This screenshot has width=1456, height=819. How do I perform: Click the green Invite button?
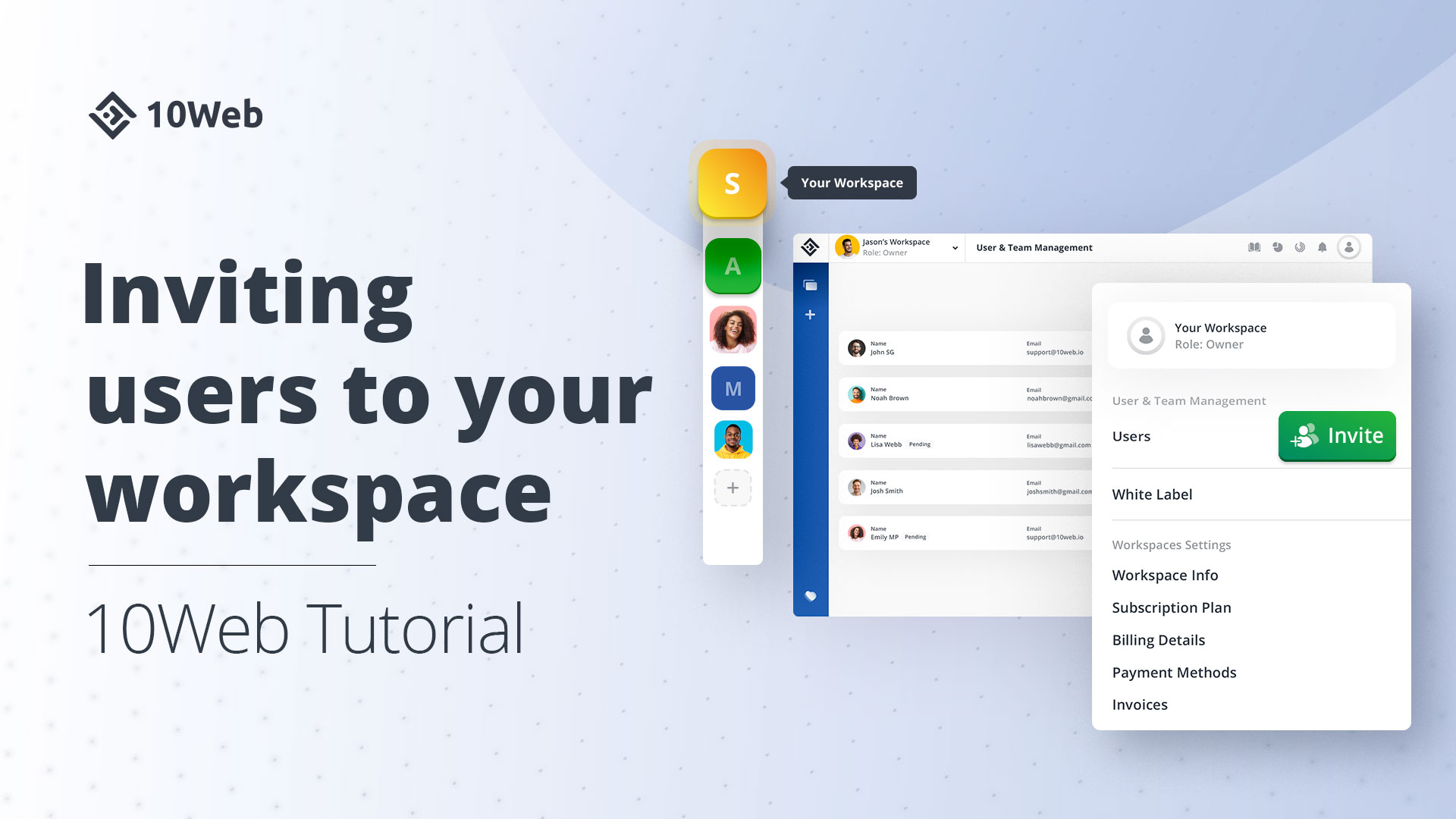pyautogui.click(x=1336, y=435)
